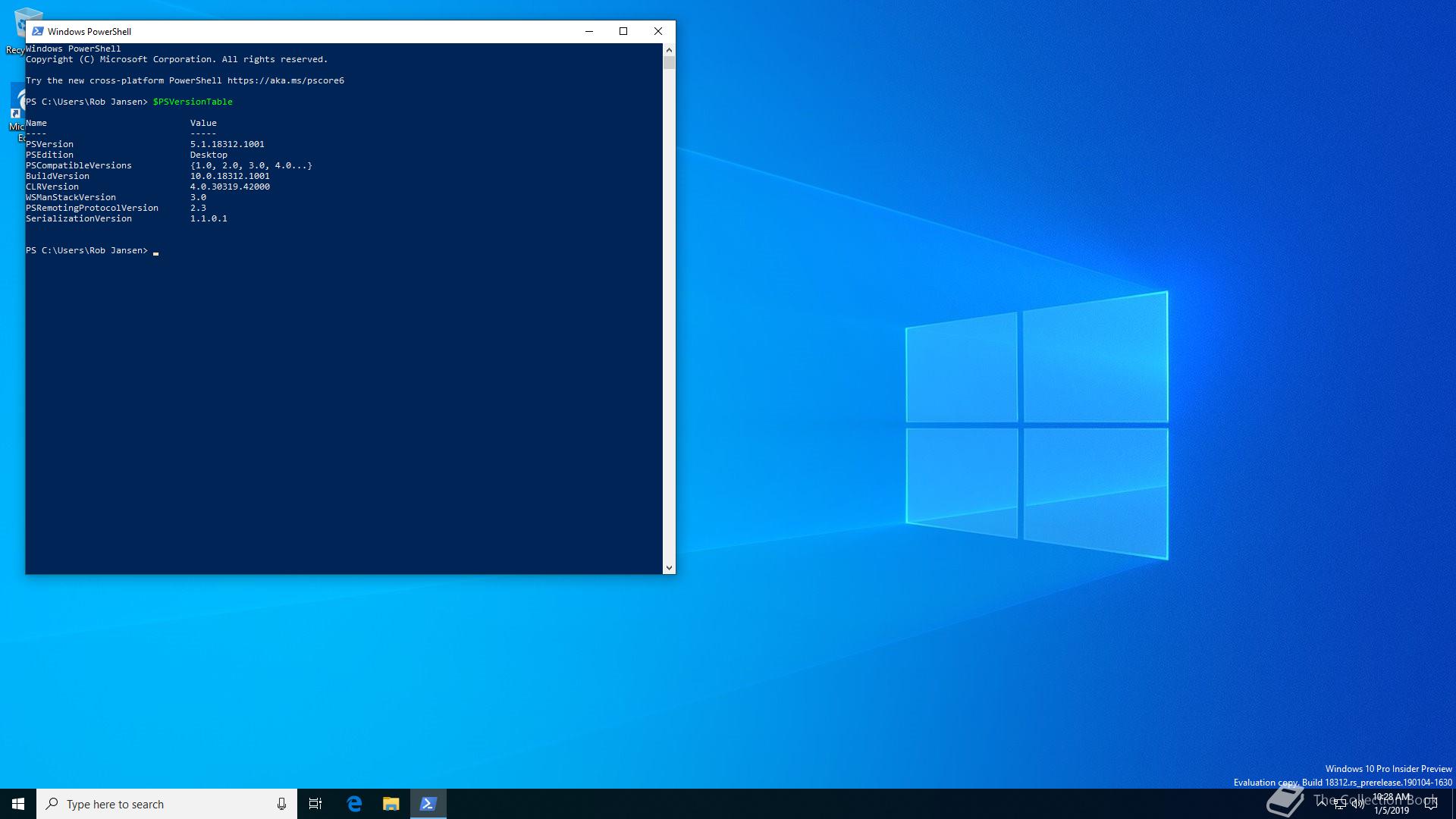Open the taskbar clock and date
Image resolution: width=1456 pixels, height=819 pixels.
point(1392,804)
